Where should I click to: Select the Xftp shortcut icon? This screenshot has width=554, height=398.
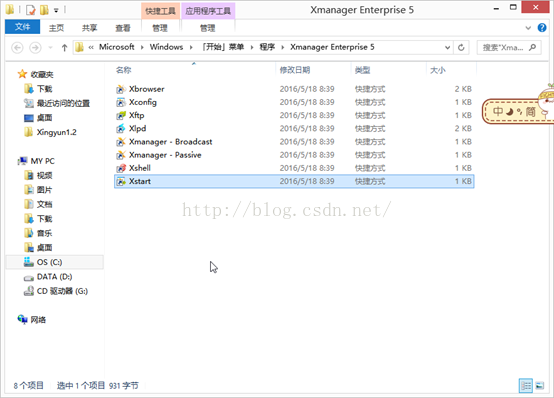(121, 115)
